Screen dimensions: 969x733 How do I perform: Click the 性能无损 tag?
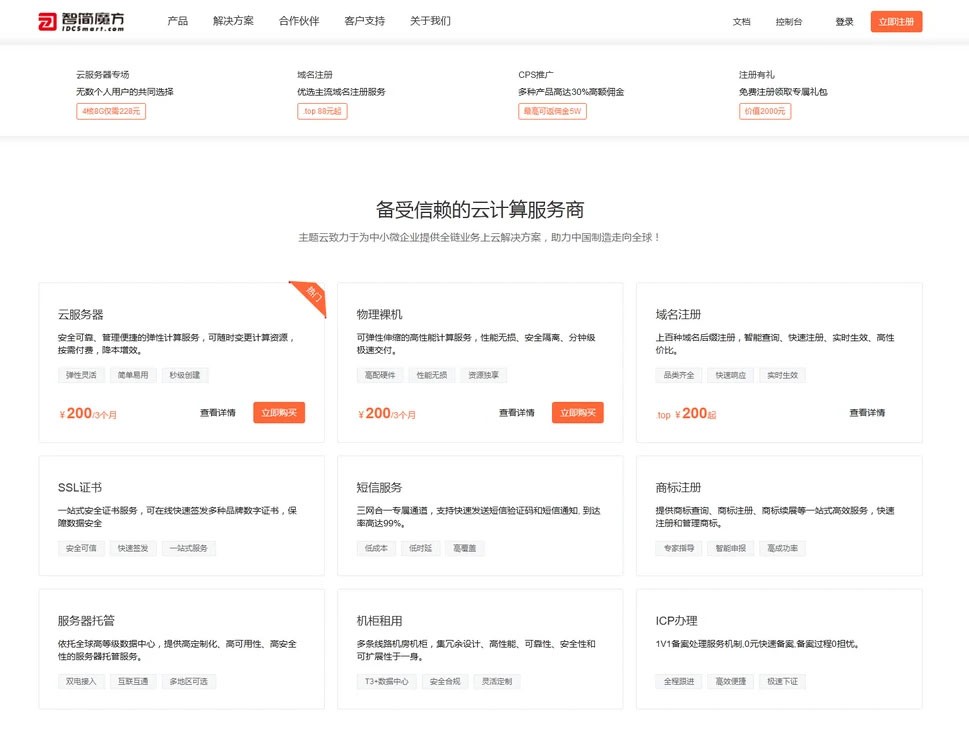pos(432,375)
